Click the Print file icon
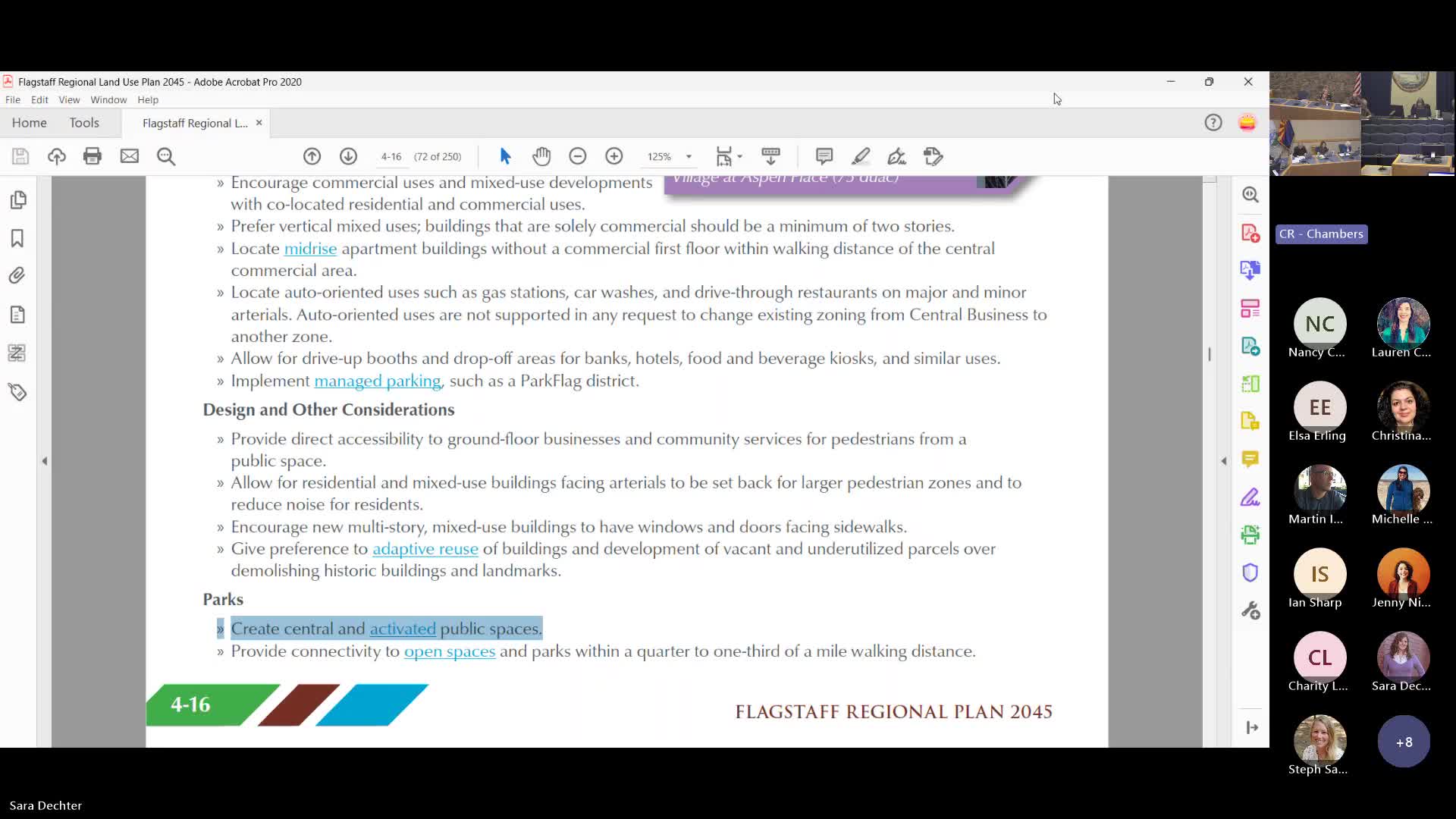Screen dimensions: 1456x819 click(x=93, y=156)
